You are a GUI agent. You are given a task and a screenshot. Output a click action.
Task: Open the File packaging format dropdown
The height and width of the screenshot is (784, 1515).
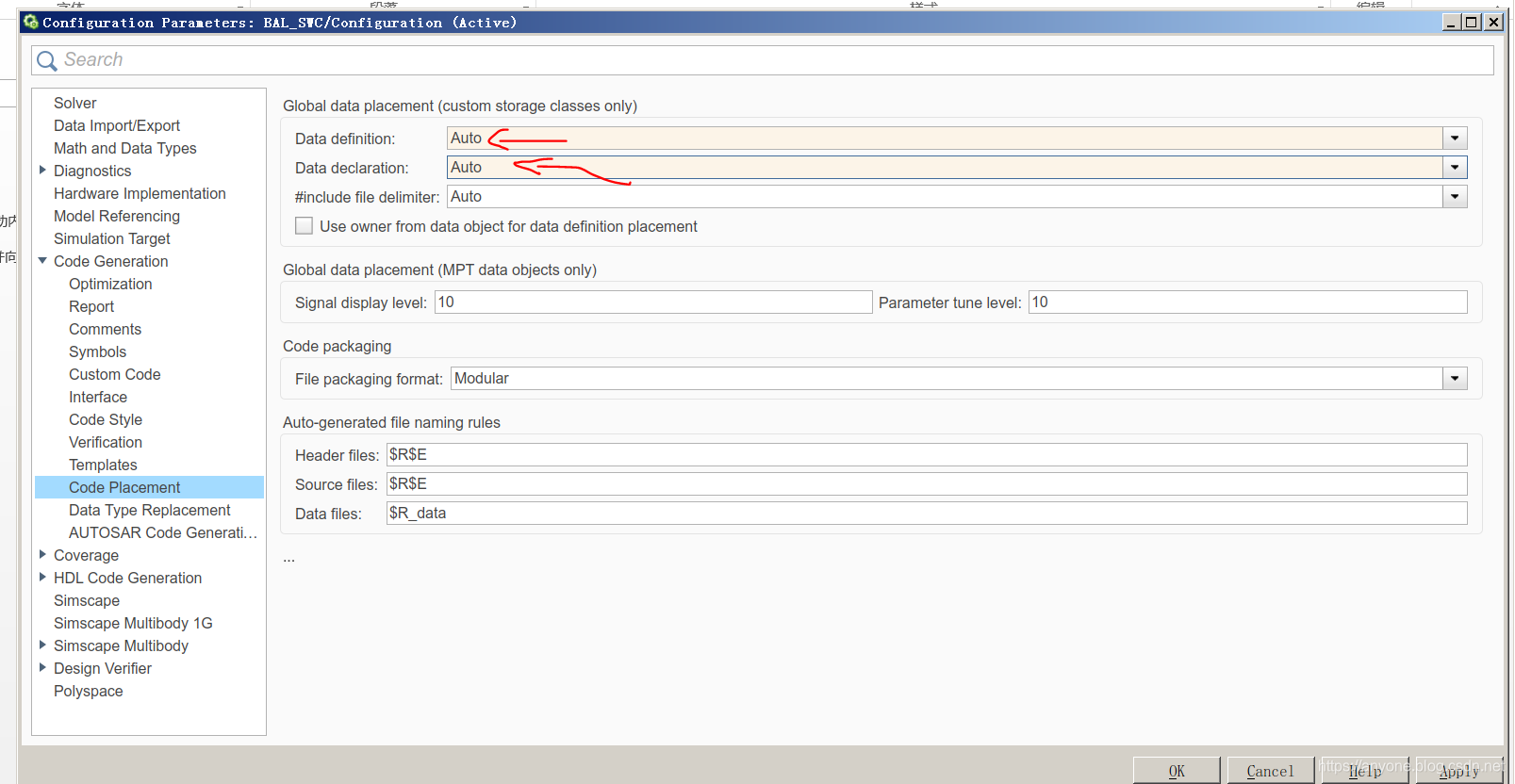[x=1455, y=379]
